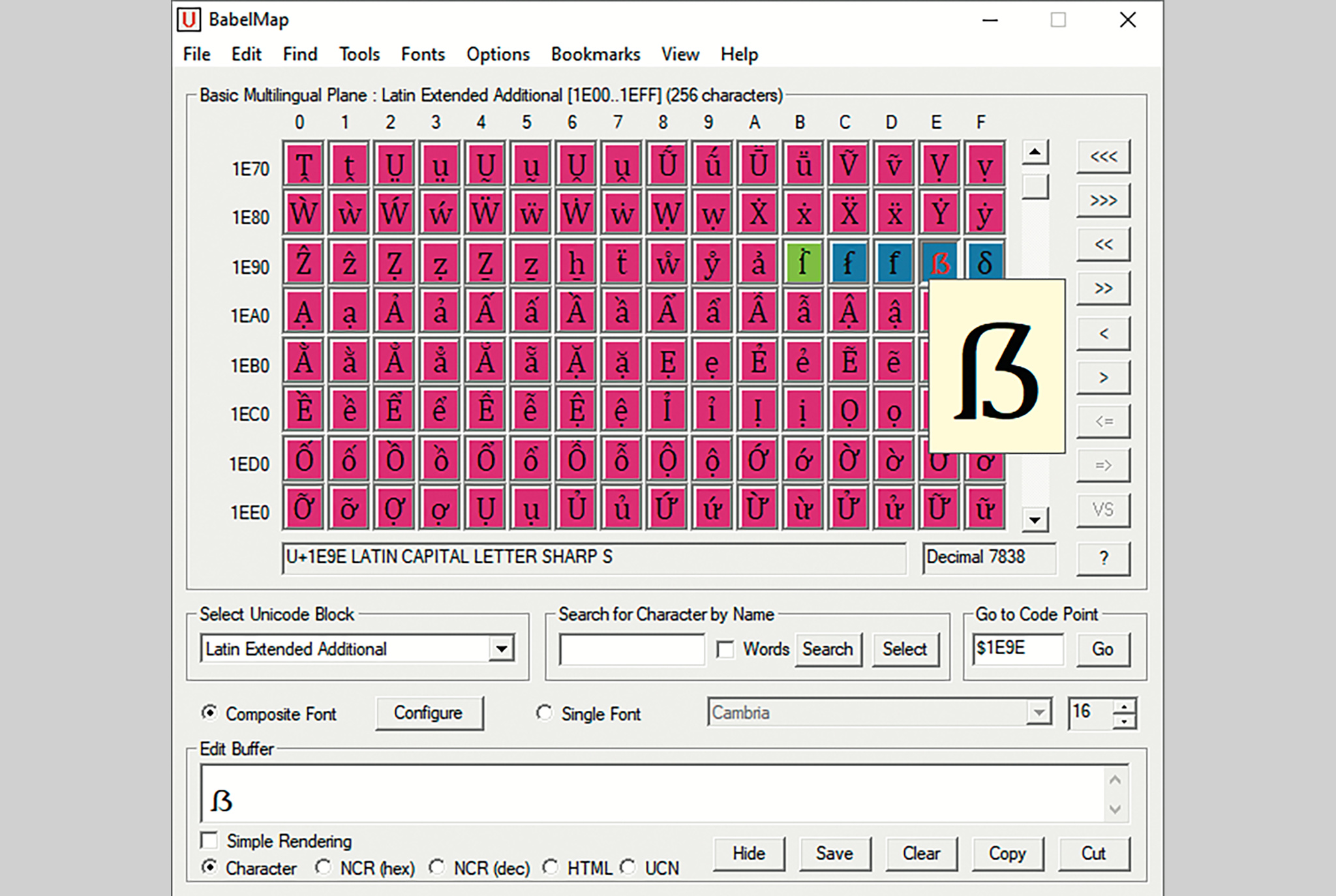Tick the Simple Rendering checkbox

(209, 840)
